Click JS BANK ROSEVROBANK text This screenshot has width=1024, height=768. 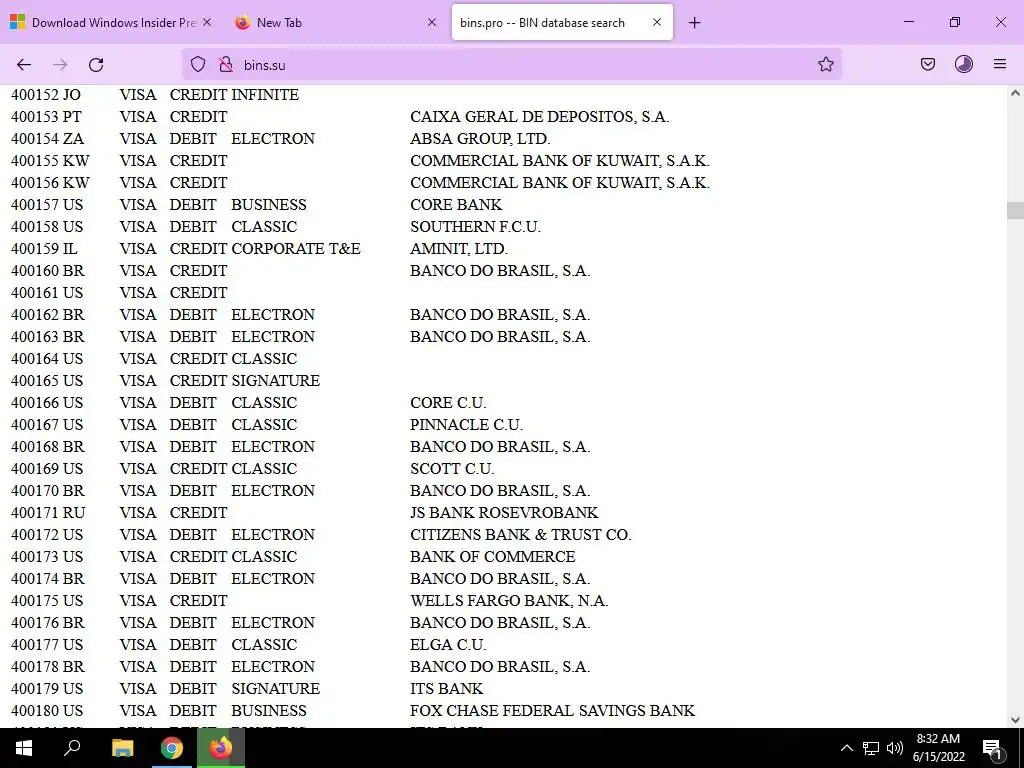(504, 513)
